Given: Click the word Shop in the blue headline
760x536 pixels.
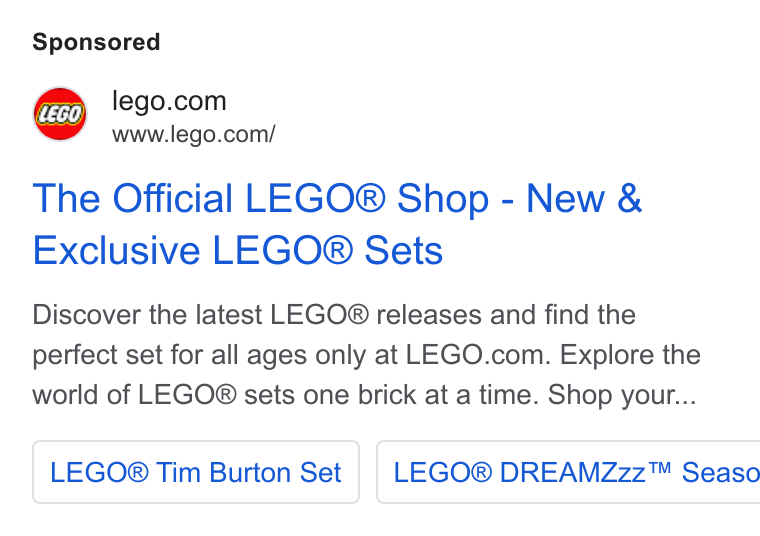Looking at the screenshot, I should 443,200.
